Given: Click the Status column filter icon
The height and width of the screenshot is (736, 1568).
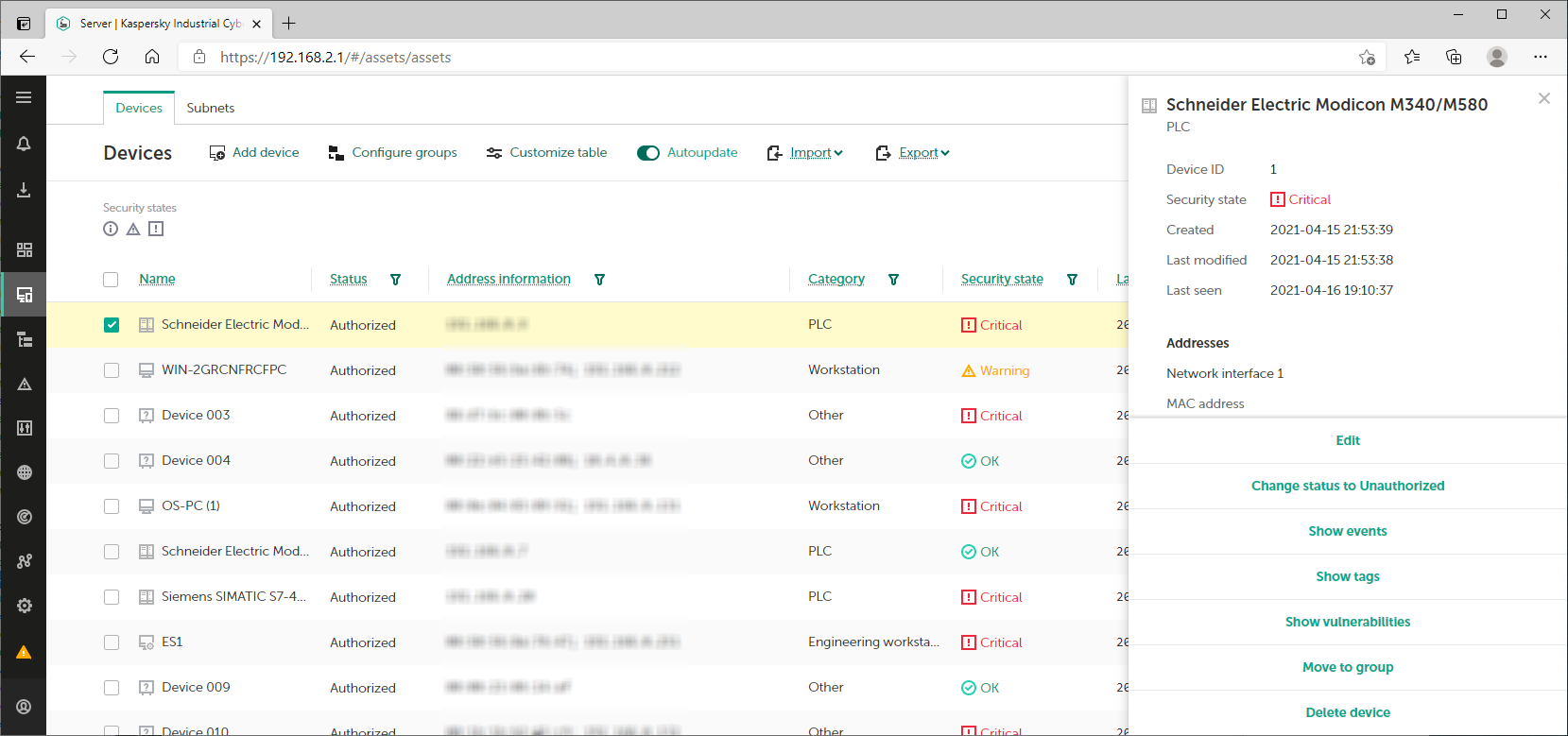Looking at the screenshot, I should point(395,280).
